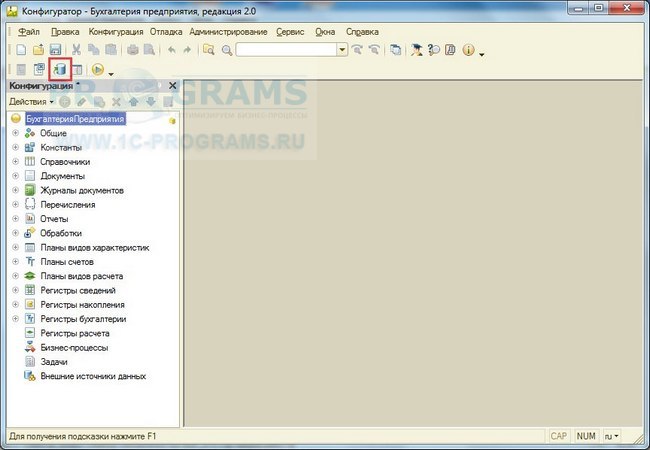The image size is (650, 450).
Task: Click the Справочники catalog icon in tree
Action: tap(31, 161)
